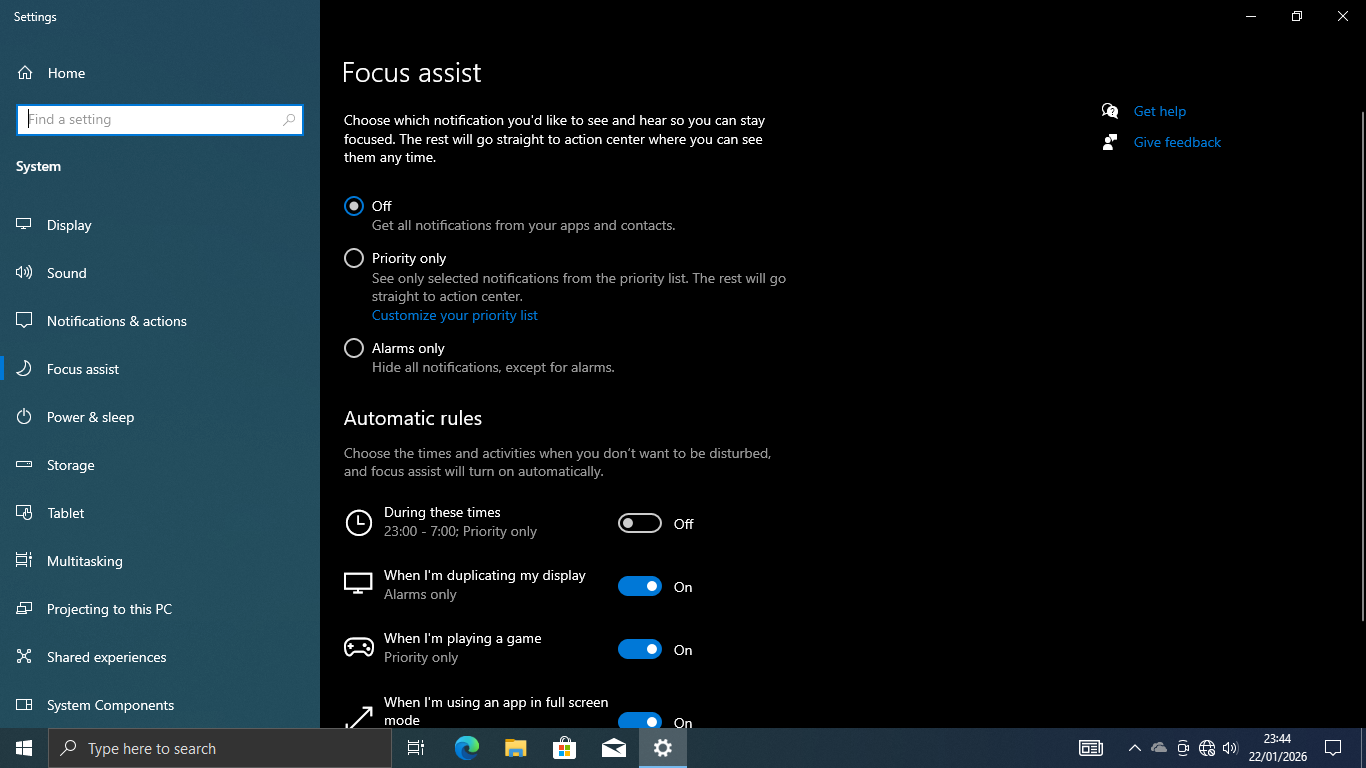Click the Get help link

coord(1159,111)
